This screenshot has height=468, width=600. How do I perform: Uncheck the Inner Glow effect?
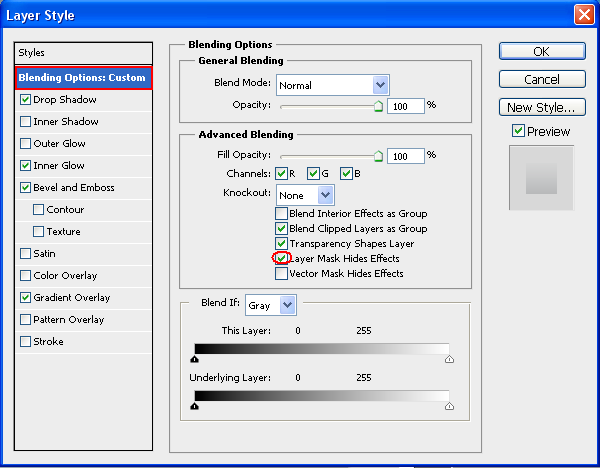[x=25, y=166]
